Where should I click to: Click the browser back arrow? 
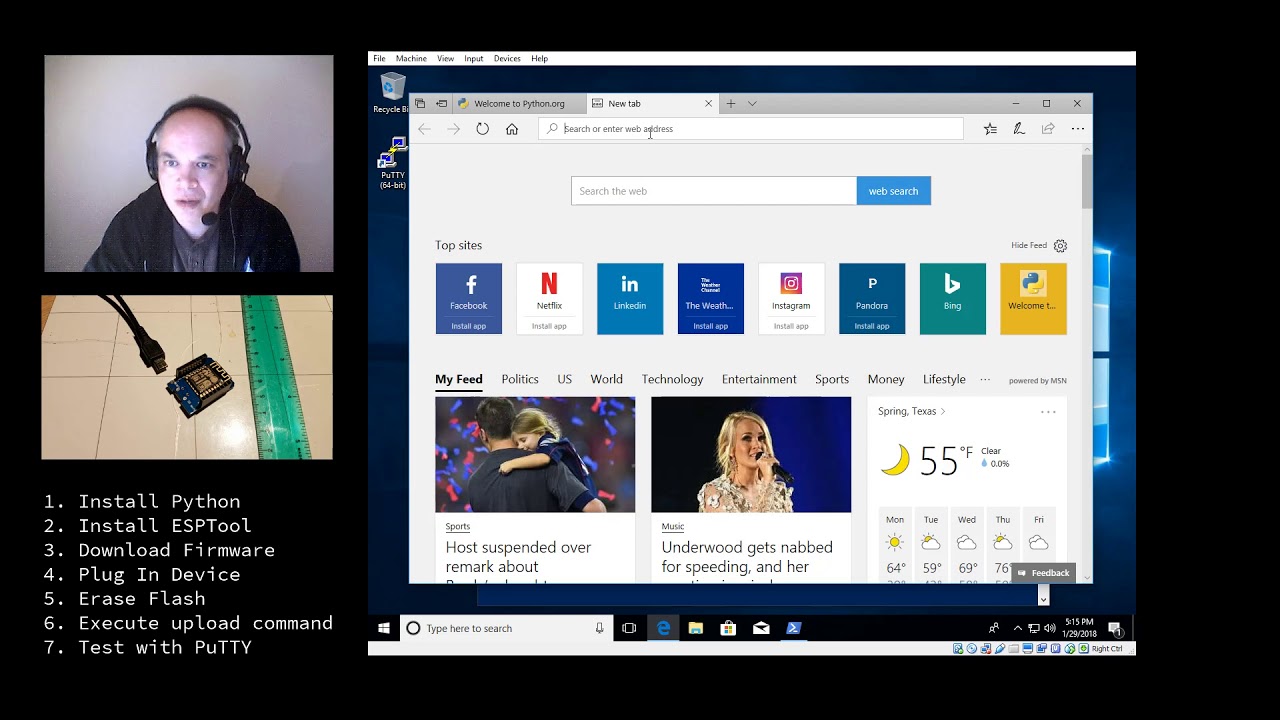424,129
